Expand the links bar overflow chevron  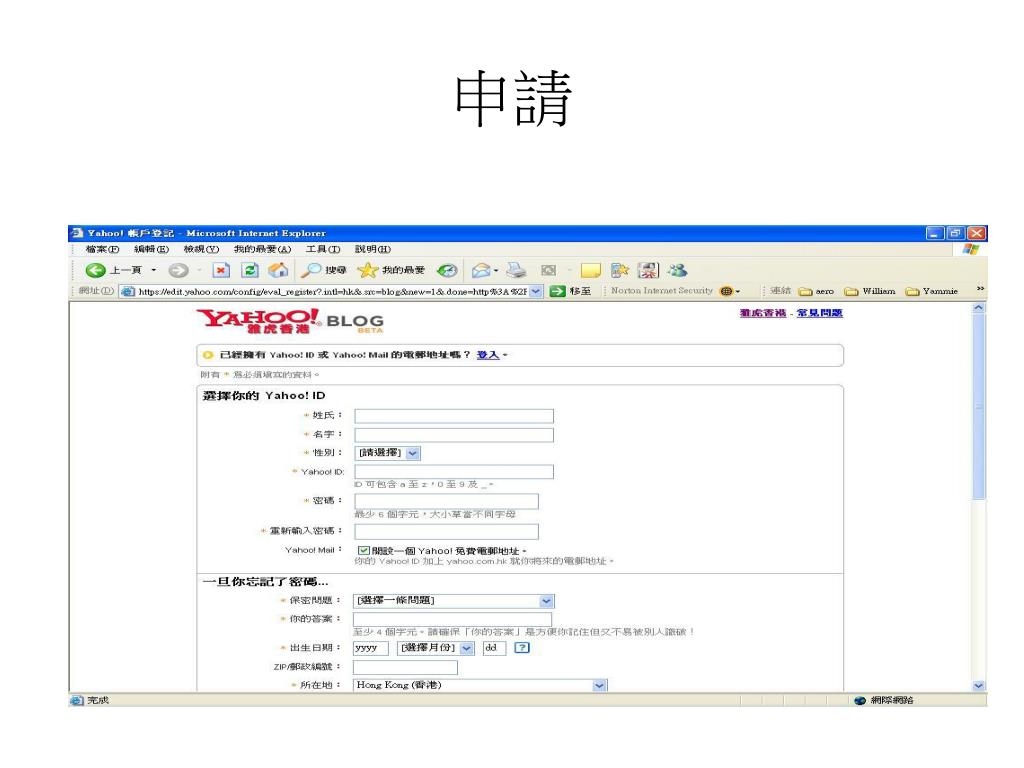tap(980, 289)
